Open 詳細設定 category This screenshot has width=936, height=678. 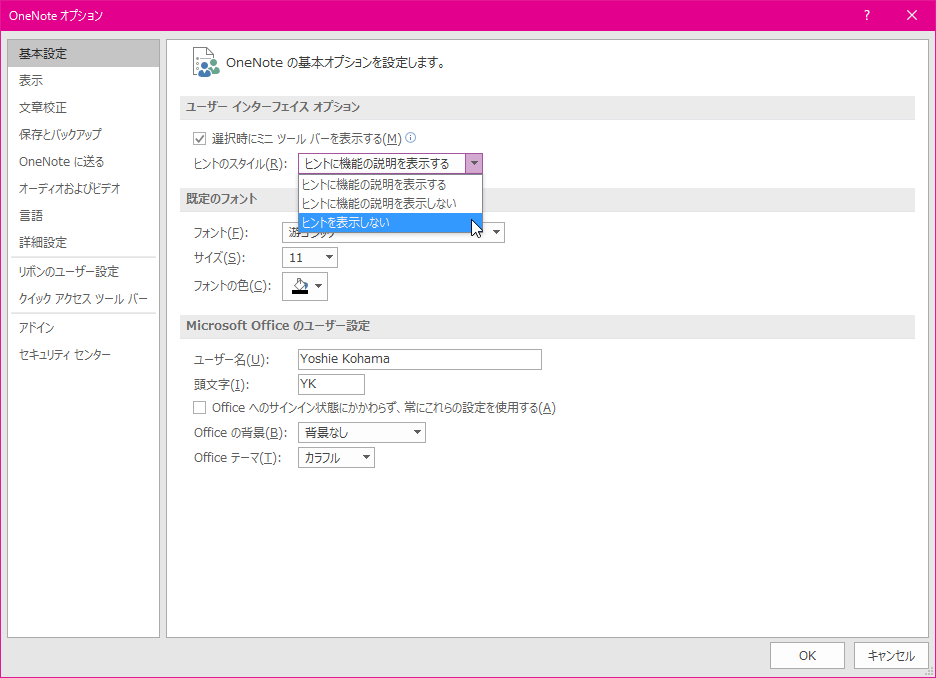(x=84, y=242)
